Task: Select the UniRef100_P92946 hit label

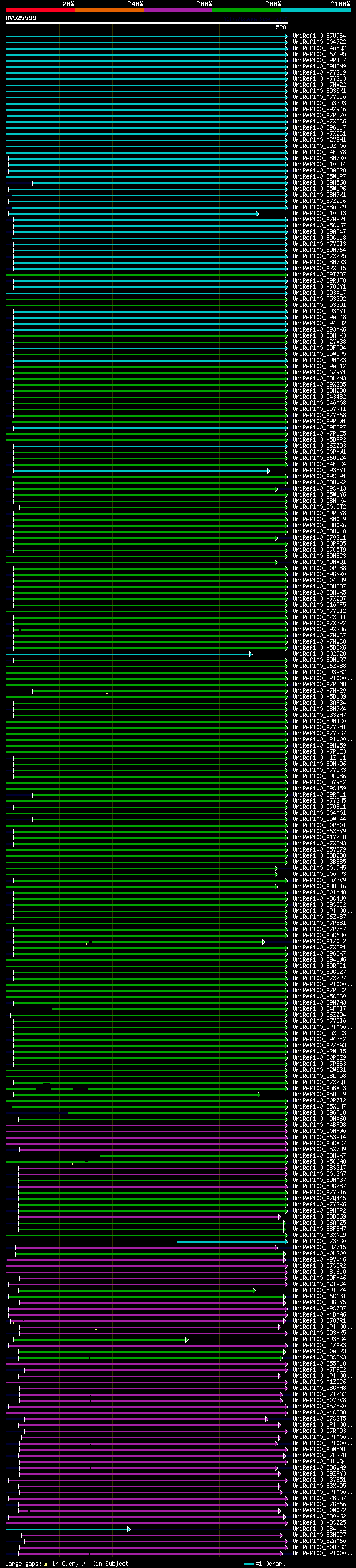Action: (319, 110)
